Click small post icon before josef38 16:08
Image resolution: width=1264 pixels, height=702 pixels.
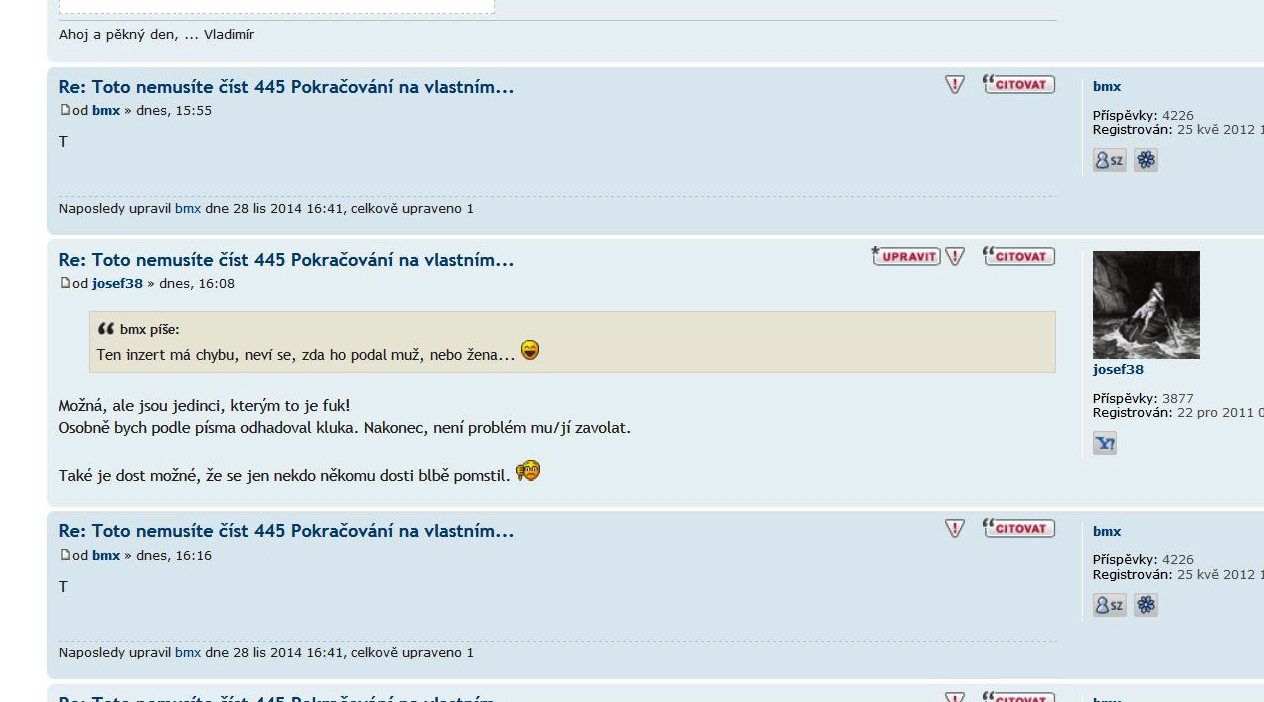coord(65,283)
